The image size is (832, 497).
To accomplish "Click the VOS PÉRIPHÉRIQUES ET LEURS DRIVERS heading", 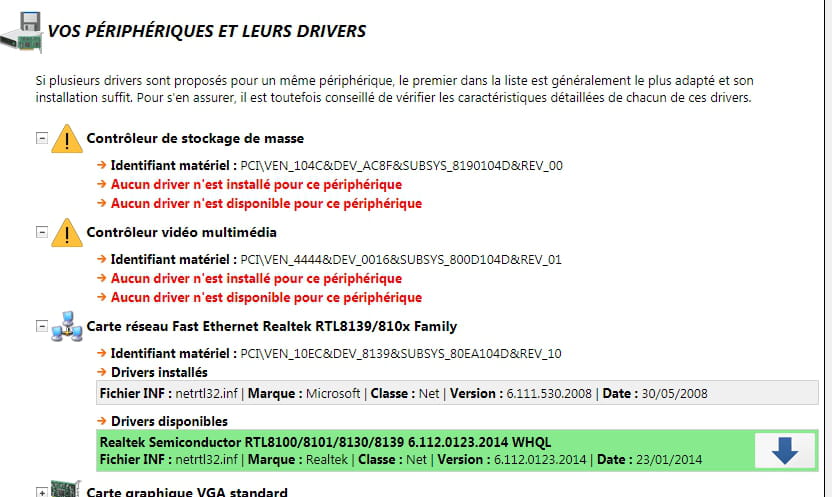I will pyautogui.click(x=206, y=31).
